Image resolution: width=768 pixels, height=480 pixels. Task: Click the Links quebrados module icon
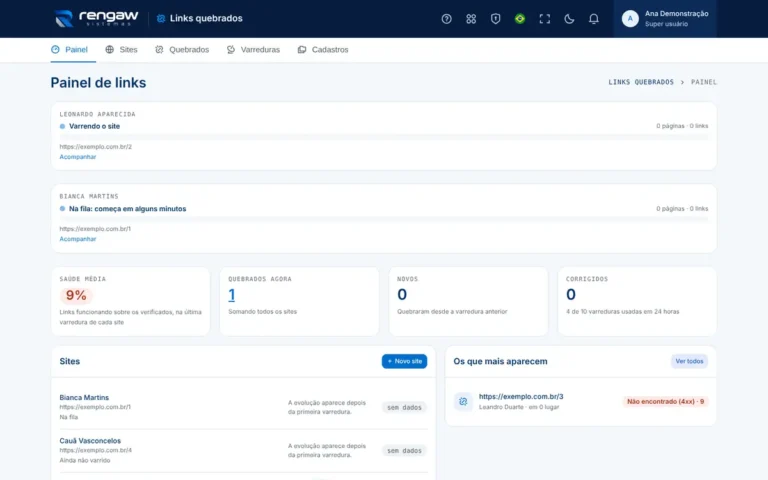tap(161, 19)
